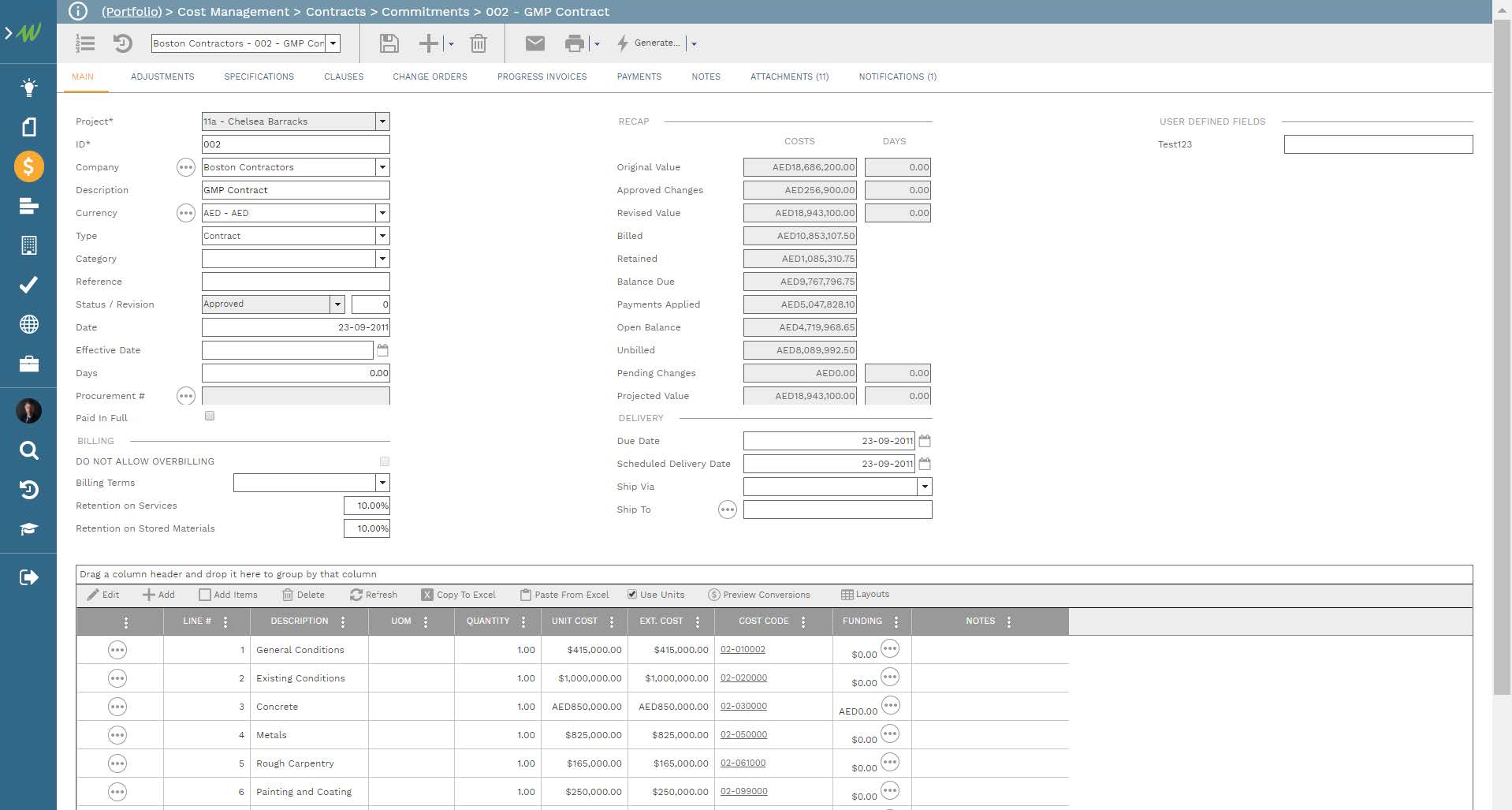
Task: Expand the Billing Terms dropdown
Action: (x=382, y=482)
